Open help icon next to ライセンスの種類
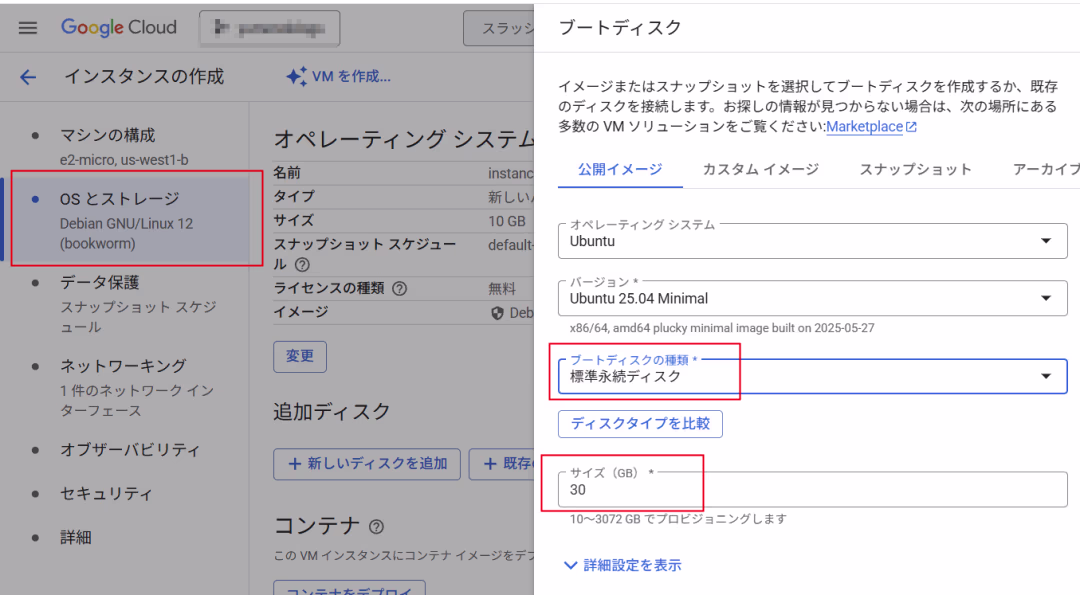1080x595 pixels. click(x=399, y=289)
